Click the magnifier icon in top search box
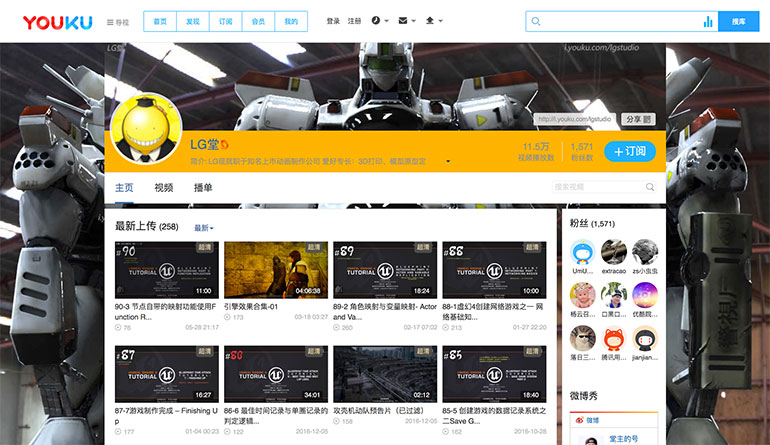Viewport: 770px width, 445px height. [x=536, y=21]
